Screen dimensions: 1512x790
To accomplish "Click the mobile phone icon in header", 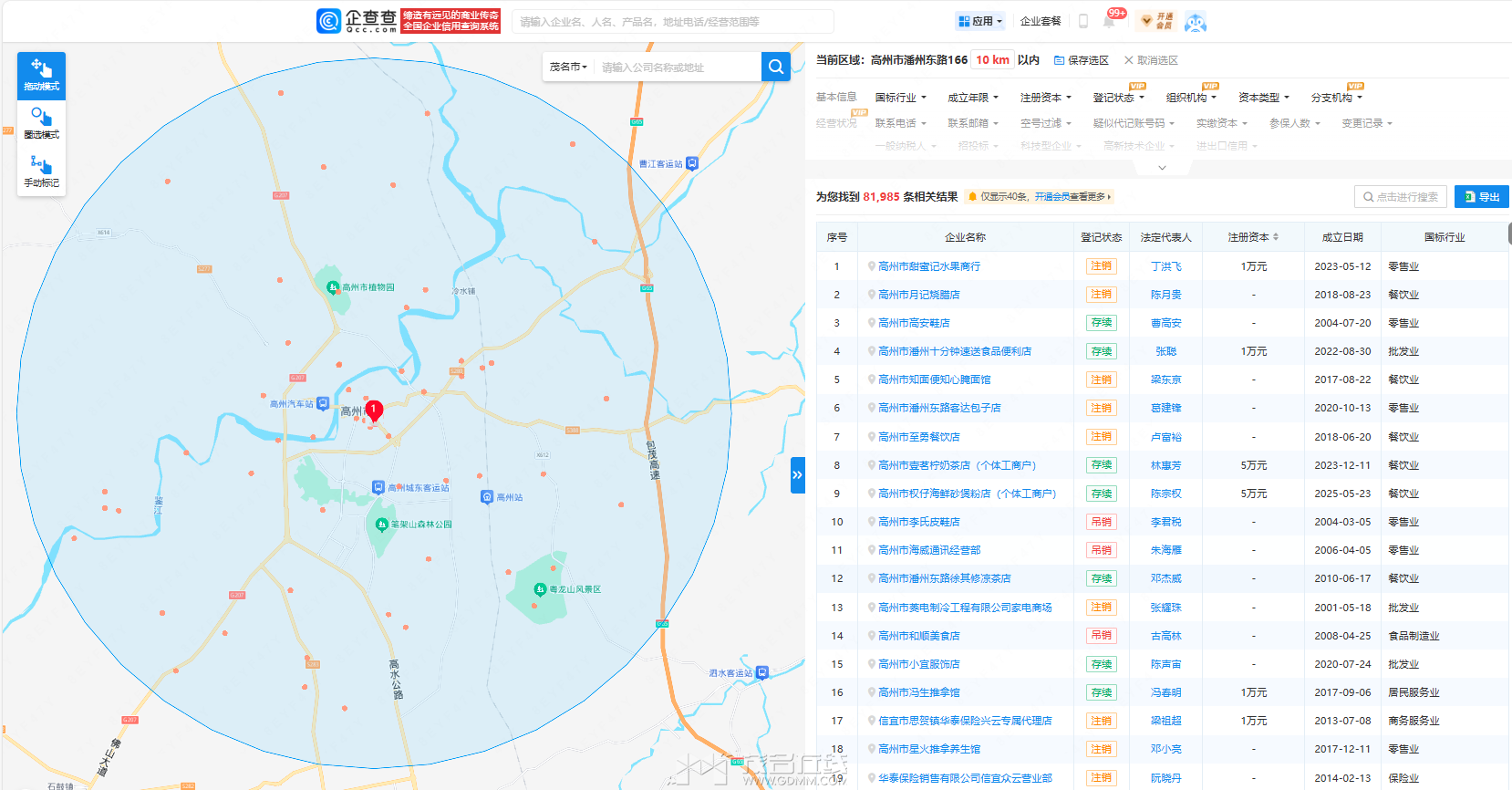I will pyautogui.click(x=1083, y=21).
